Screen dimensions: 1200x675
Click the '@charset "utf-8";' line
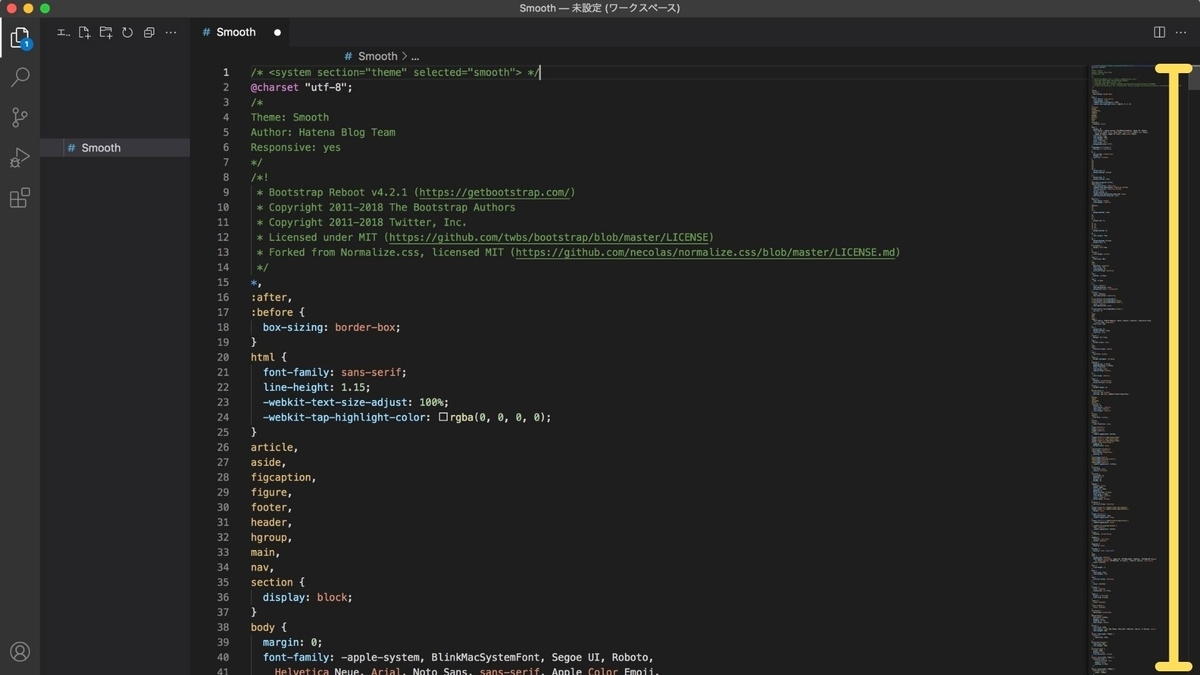301,87
